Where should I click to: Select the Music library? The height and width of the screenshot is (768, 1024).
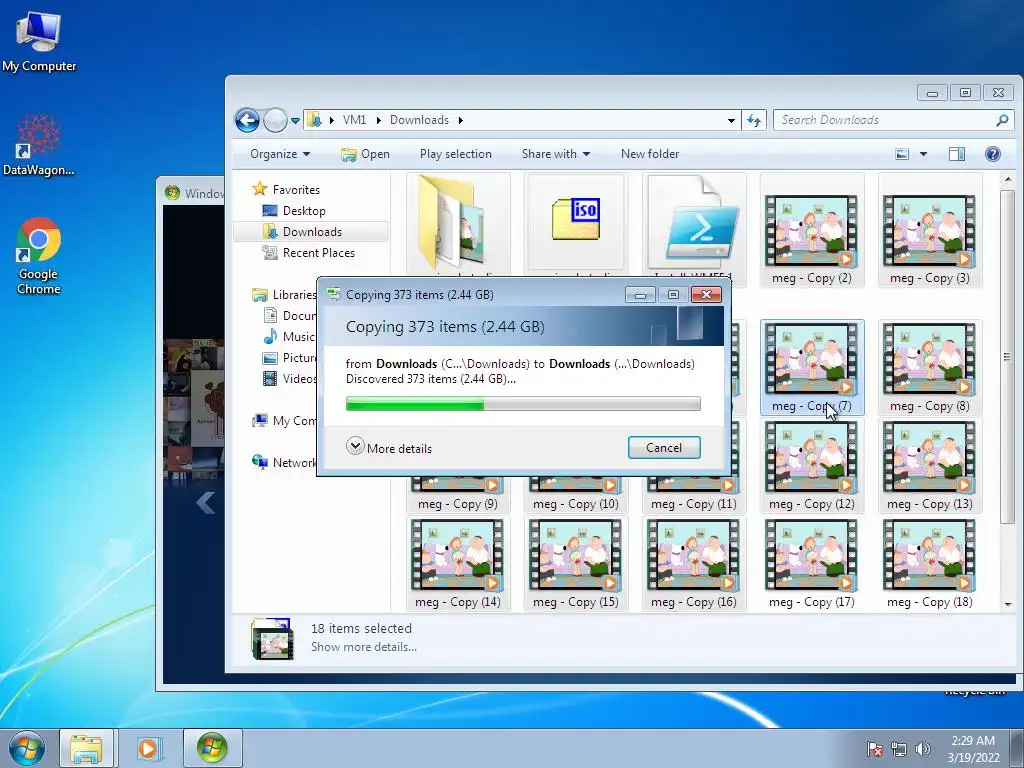click(289, 337)
